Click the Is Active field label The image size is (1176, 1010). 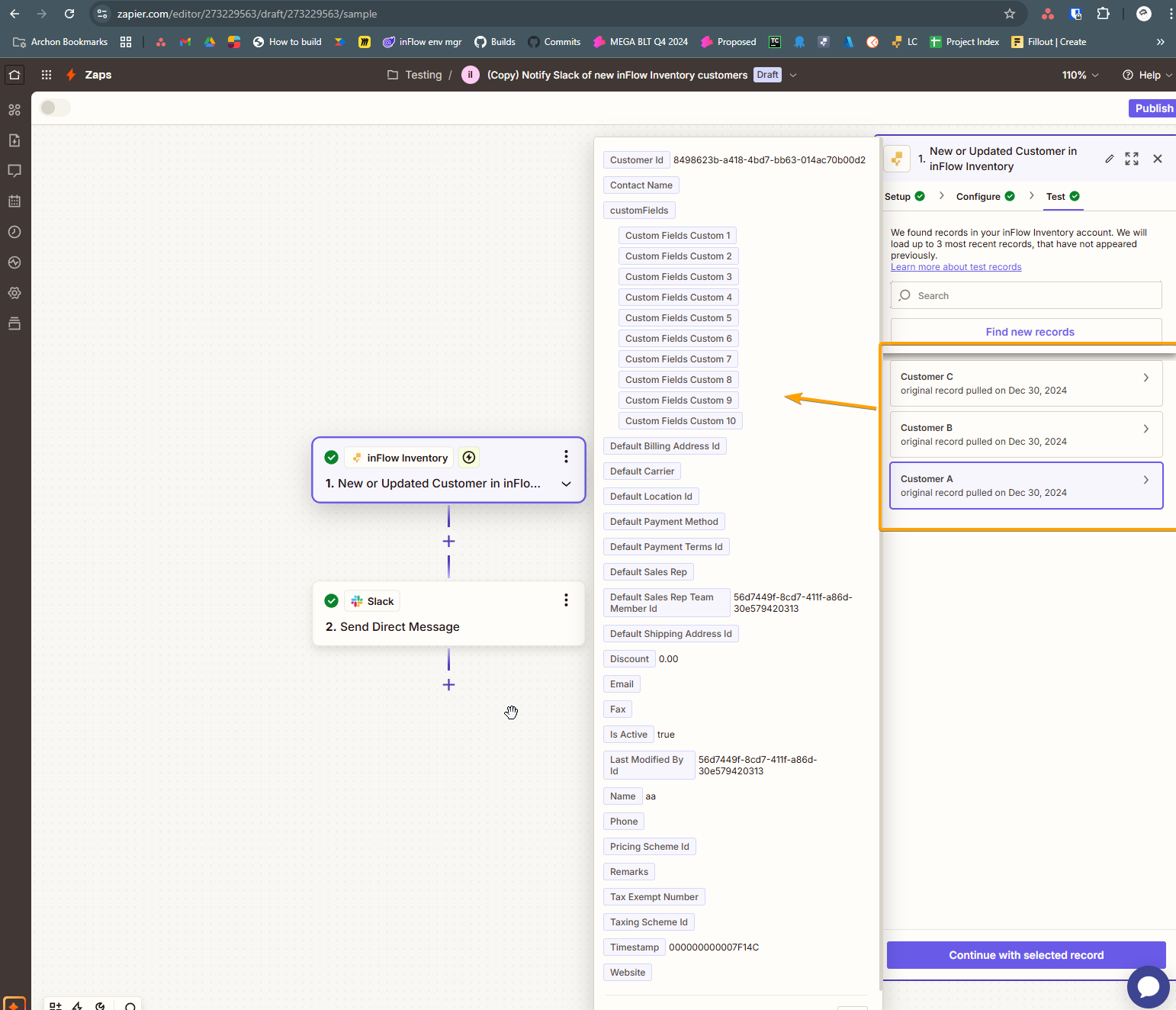click(x=628, y=735)
